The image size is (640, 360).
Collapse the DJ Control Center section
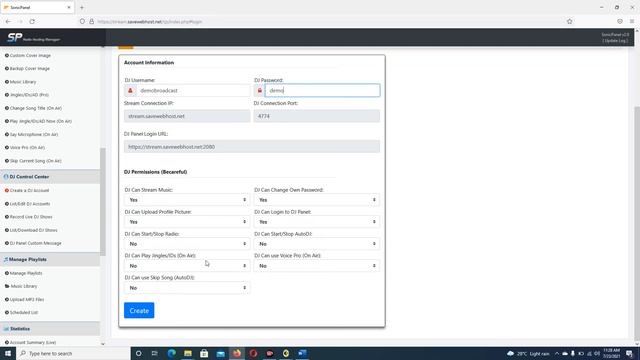pyautogui.click(x=50, y=177)
